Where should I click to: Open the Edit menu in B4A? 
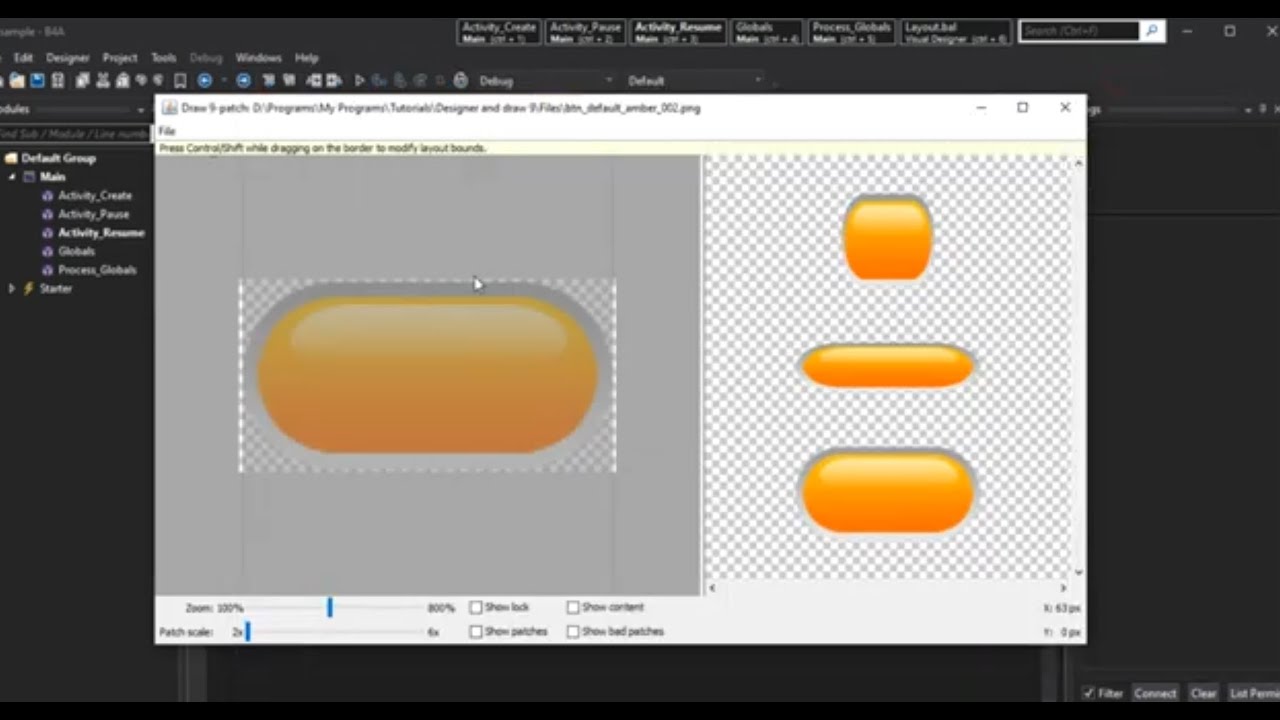click(x=23, y=58)
